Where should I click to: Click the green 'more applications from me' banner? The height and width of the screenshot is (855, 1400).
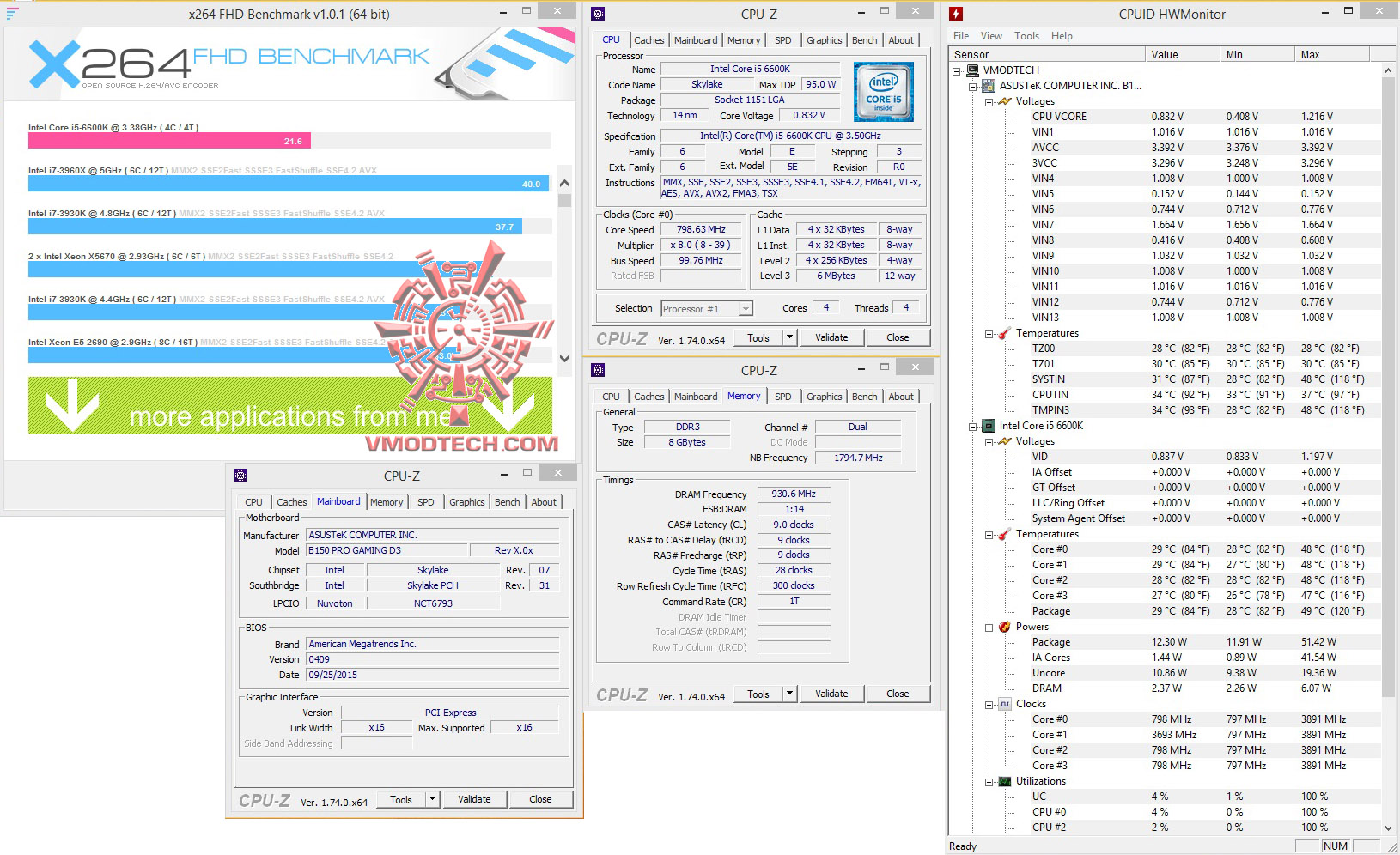click(290, 405)
